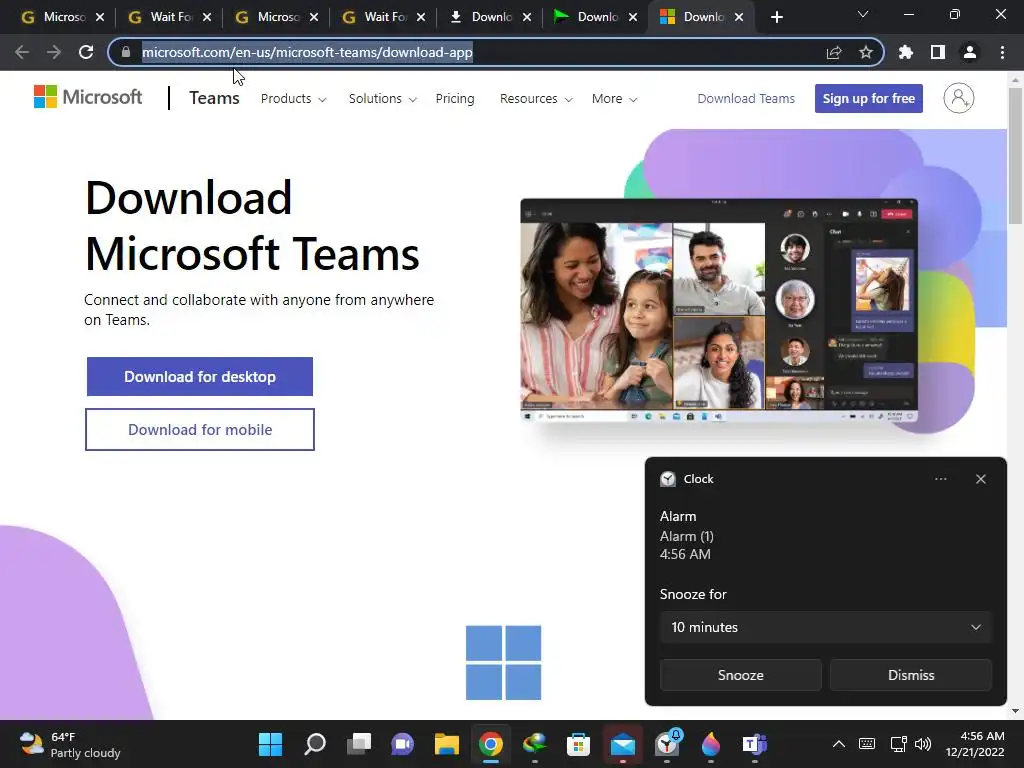Toggle Chrome side panel icon

click(x=938, y=52)
